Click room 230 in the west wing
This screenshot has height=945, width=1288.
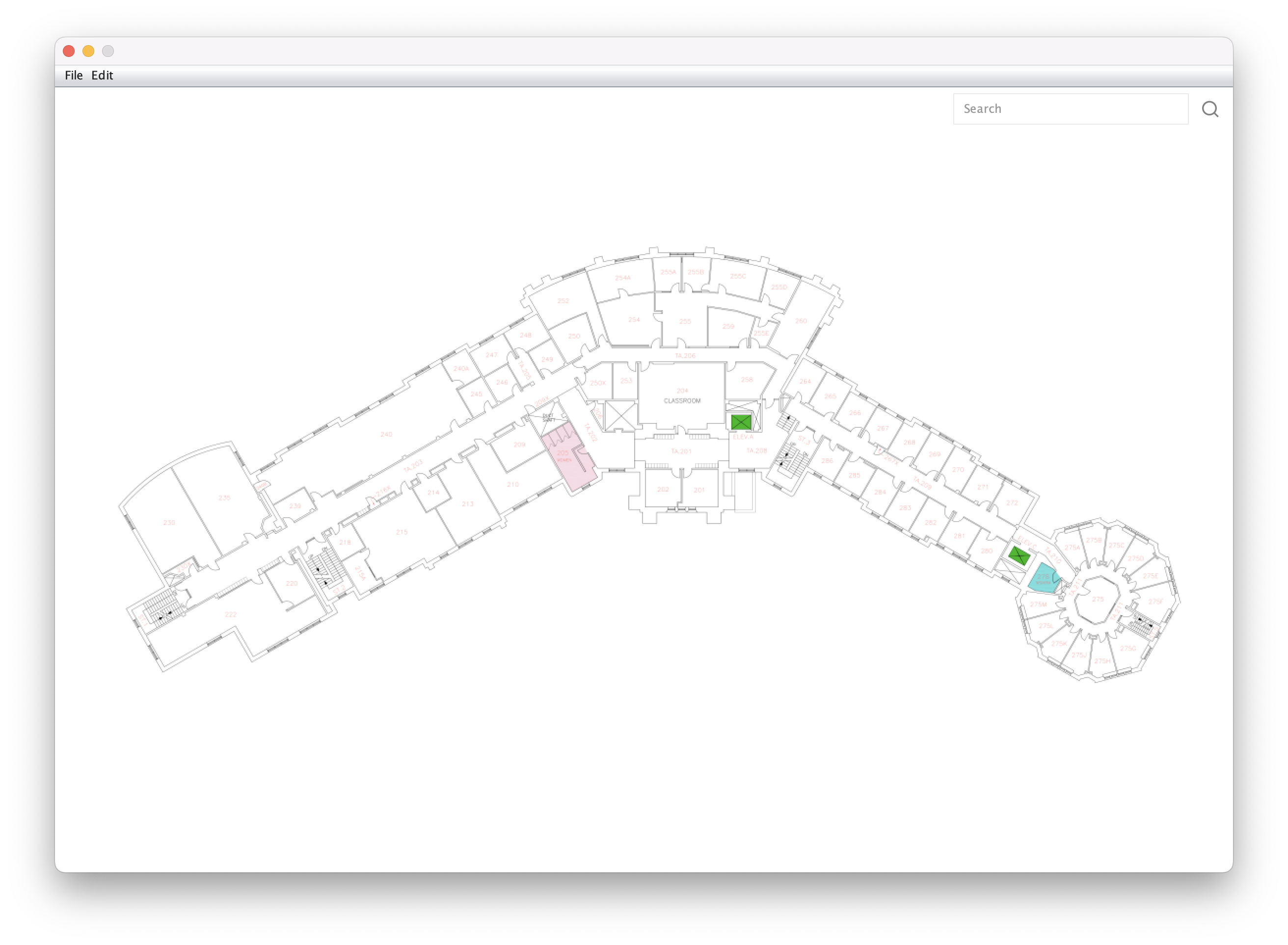[x=169, y=522]
